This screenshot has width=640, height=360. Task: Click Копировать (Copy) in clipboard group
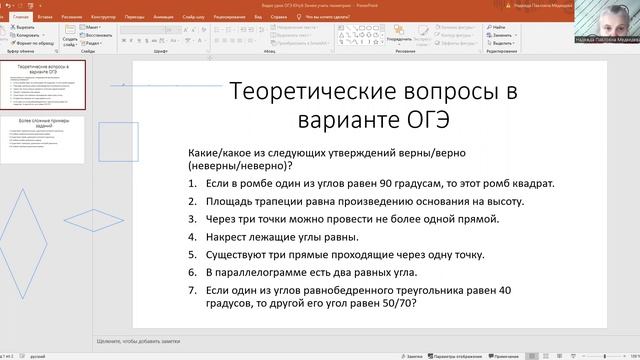point(25,35)
